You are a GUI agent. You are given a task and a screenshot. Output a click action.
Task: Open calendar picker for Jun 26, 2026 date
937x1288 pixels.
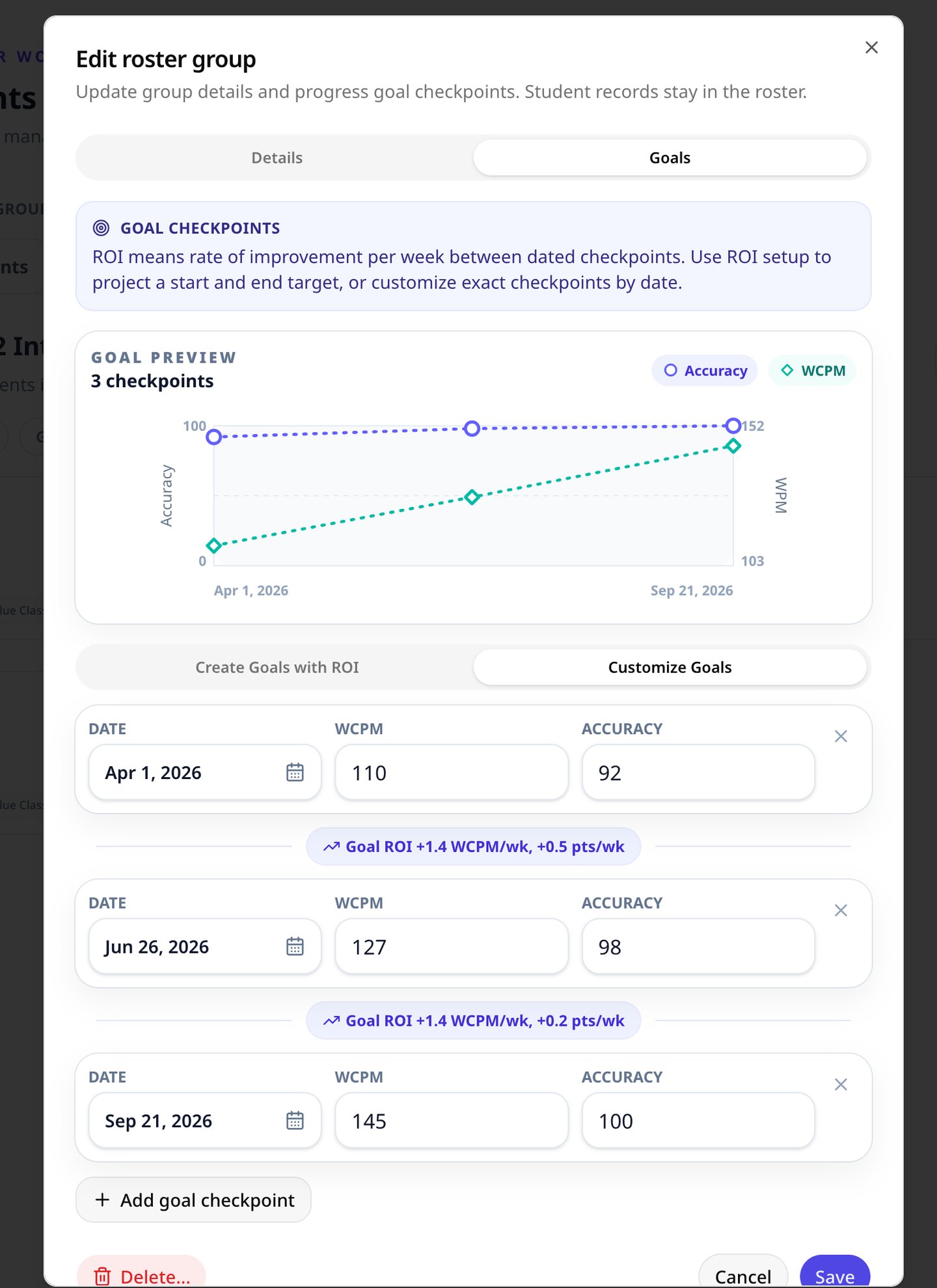tap(295, 946)
